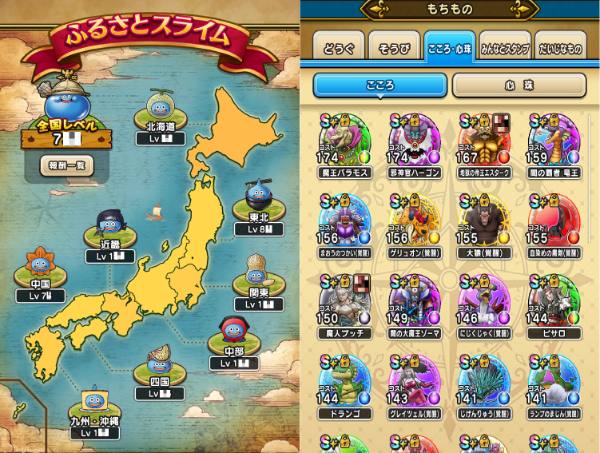Select the 中部 red slime icon
The height and width of the screenshot is (453, 600).
click(234, 331)
